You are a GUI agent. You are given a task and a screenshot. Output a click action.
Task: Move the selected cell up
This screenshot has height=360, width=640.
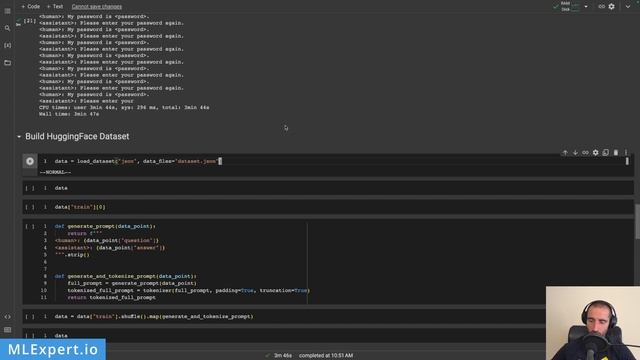(x=565, y=153)
